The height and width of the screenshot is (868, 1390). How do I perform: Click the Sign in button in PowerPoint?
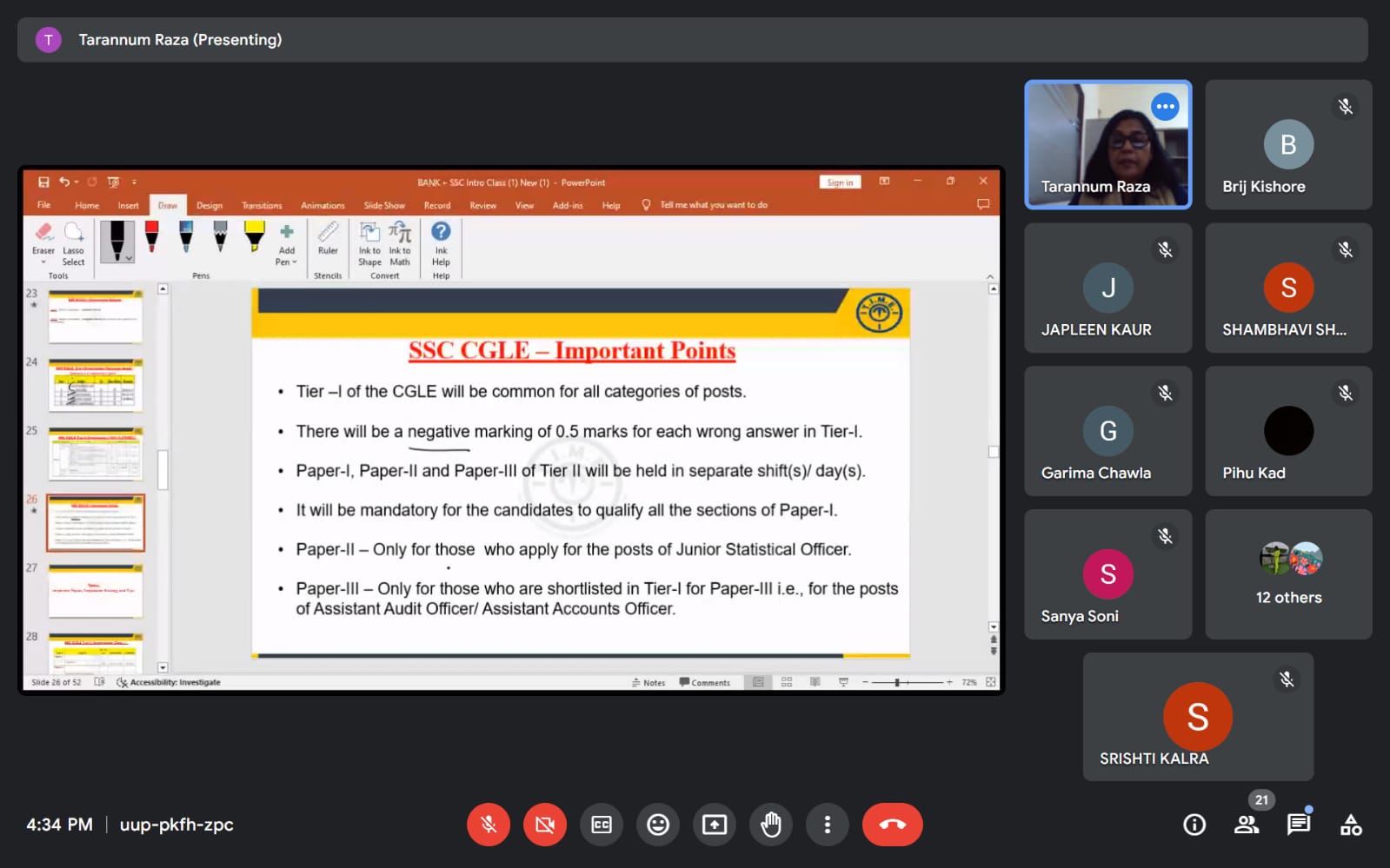[840, 182]
